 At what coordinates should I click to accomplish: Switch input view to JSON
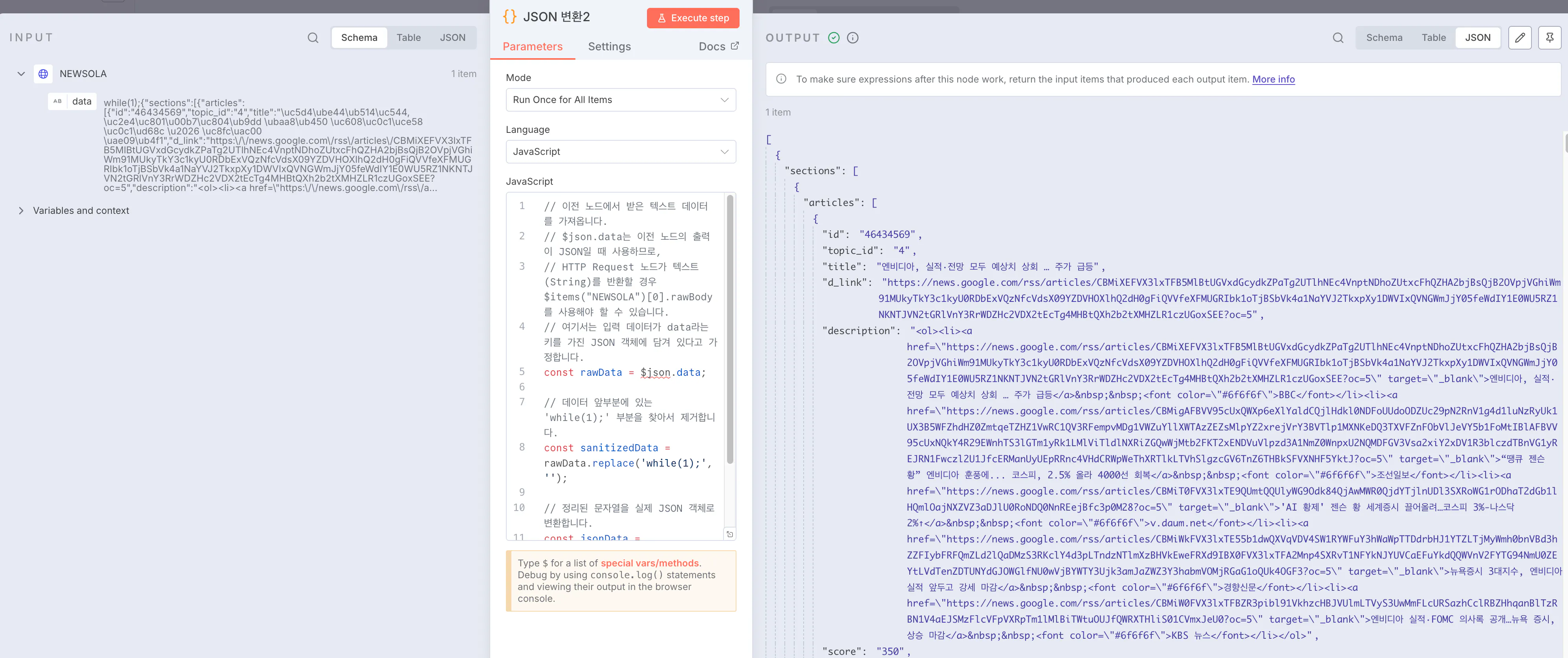tap(452, 38)
